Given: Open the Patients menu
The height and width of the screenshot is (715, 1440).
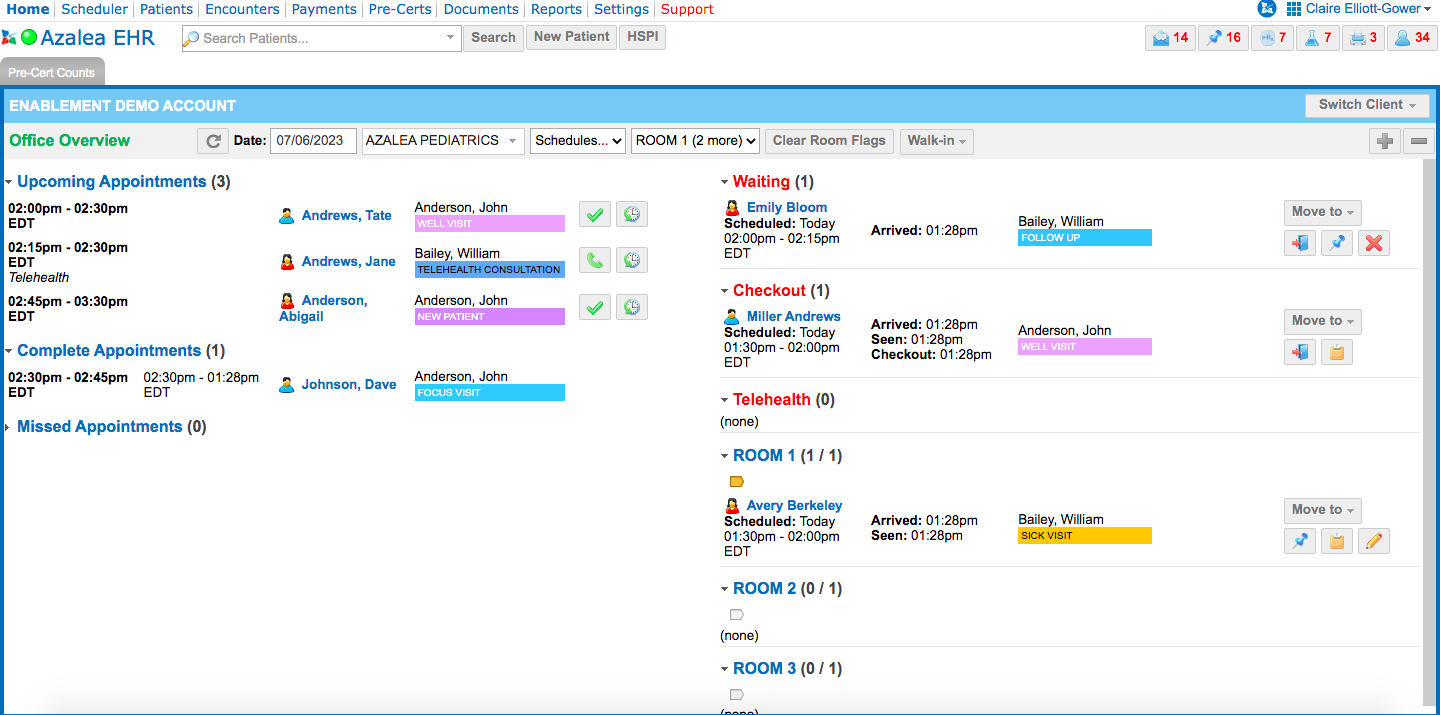Looking at the screenshot, I should coord(166,9).
